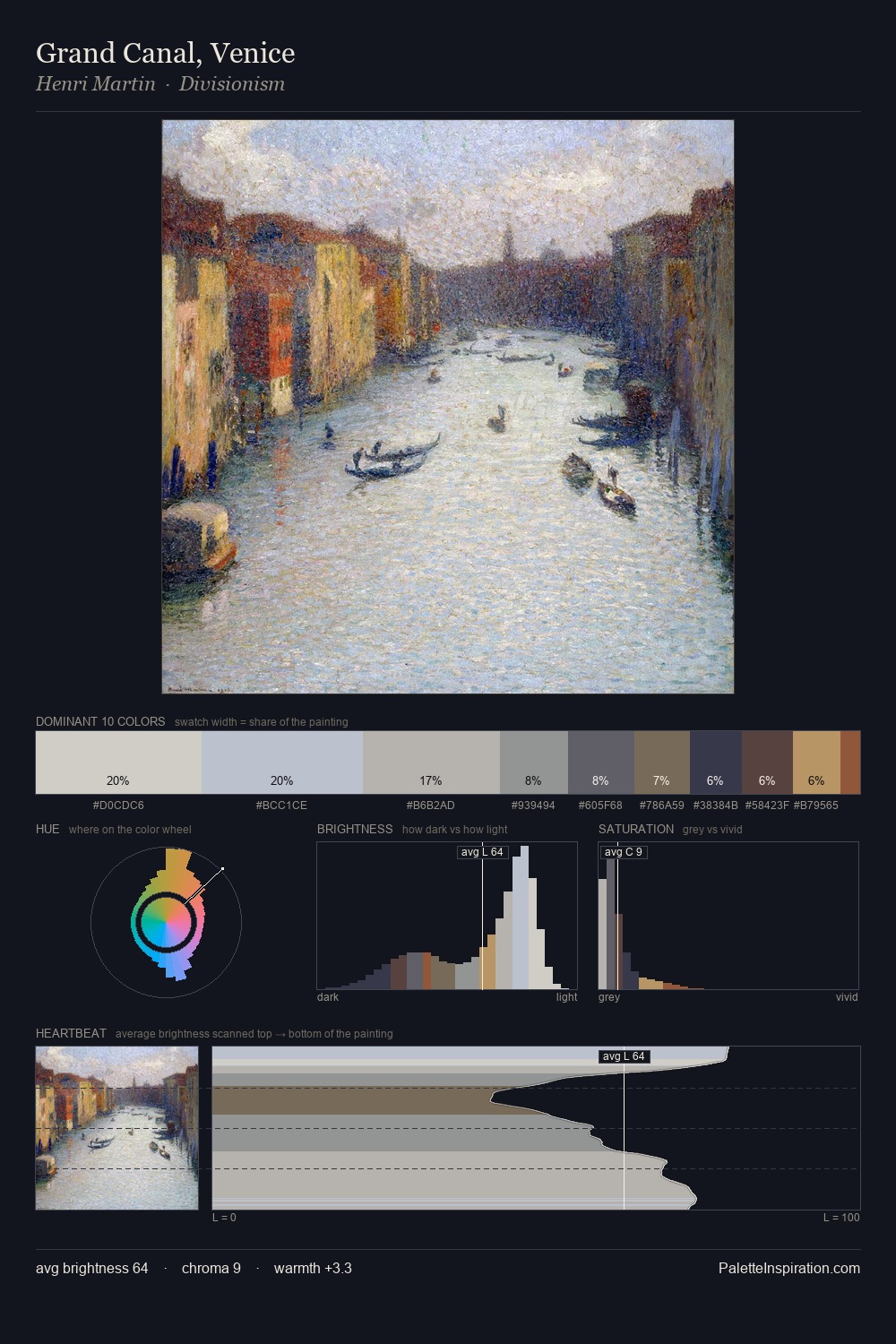
Task: Click the small painting thumbnail beside Heartbeat chart
Action: coord(116,1128)
